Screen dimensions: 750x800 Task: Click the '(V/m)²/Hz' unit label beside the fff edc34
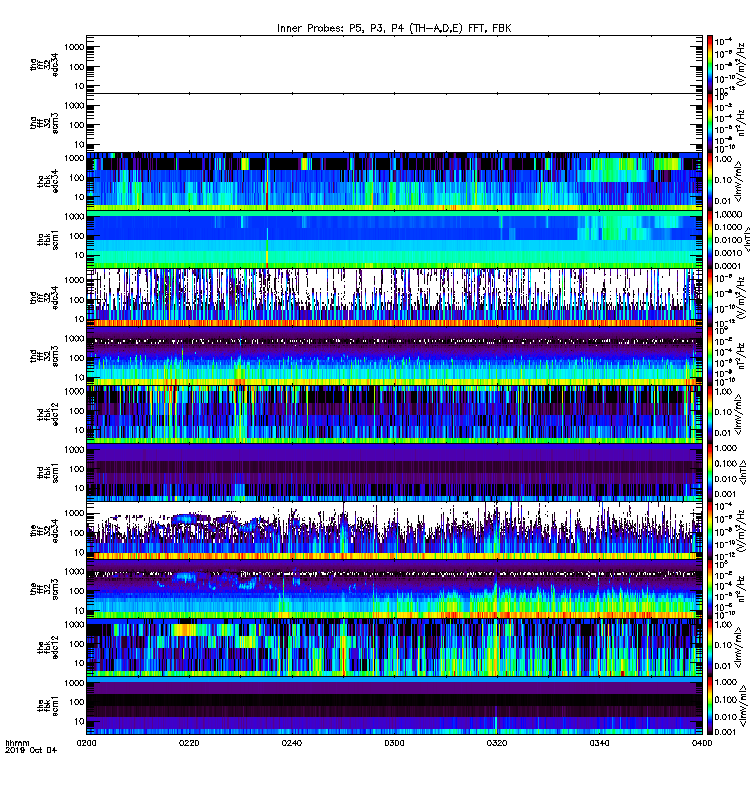741,531
